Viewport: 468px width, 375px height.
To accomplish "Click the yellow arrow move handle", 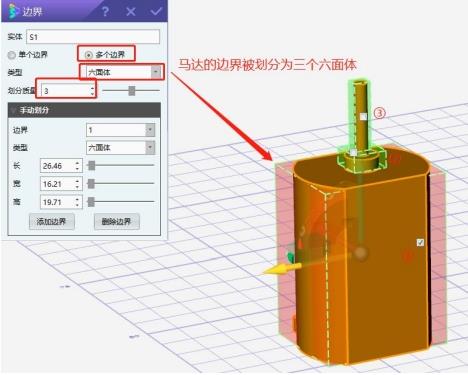I will tap(282, 268).
